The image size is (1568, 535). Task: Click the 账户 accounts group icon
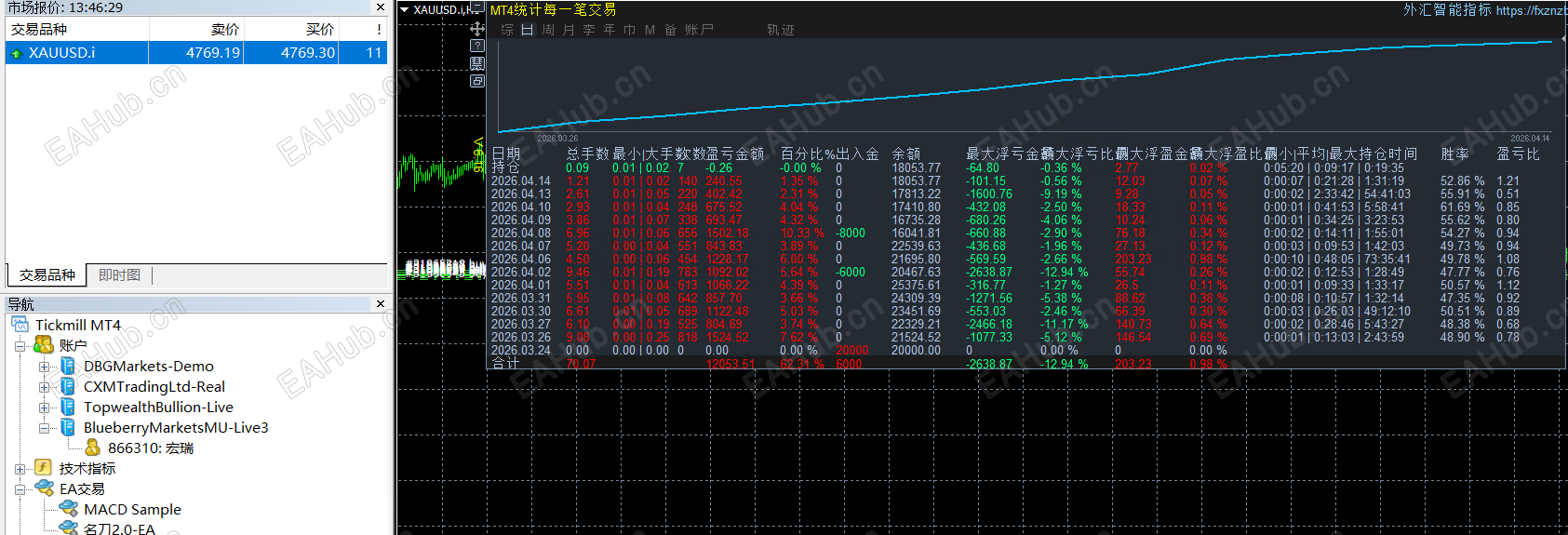point(44,345)
